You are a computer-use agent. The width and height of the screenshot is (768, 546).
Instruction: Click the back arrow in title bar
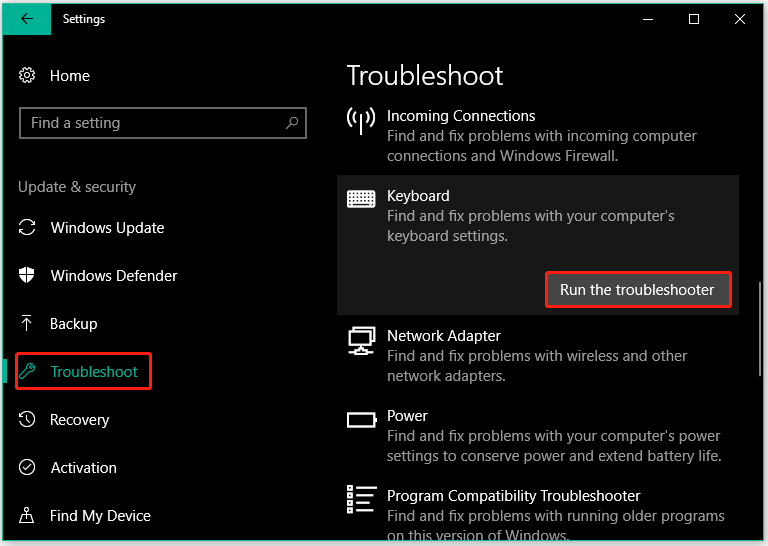tap(27, 19)
